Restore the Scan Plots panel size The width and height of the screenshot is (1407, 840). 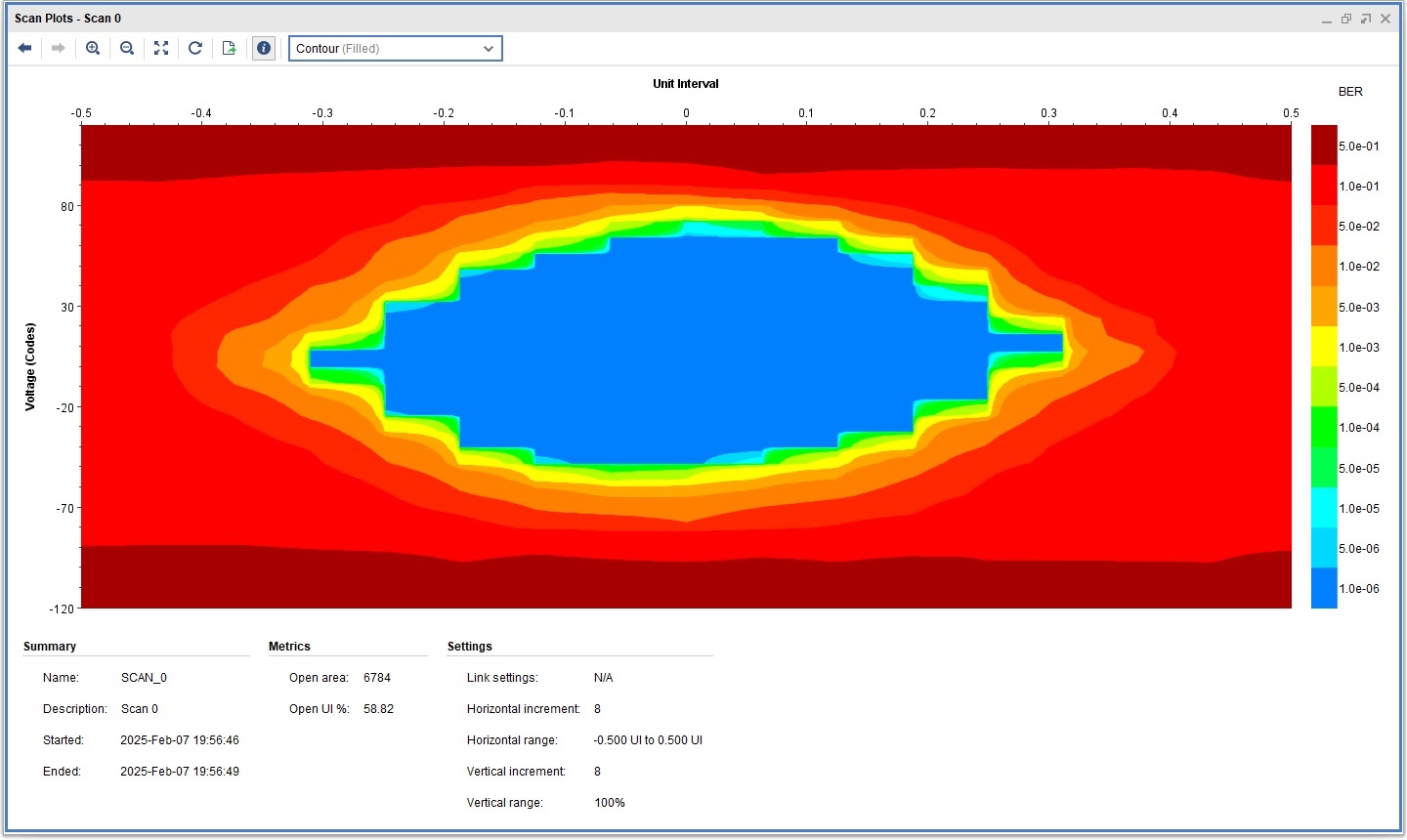click(x=1346, y=19)
